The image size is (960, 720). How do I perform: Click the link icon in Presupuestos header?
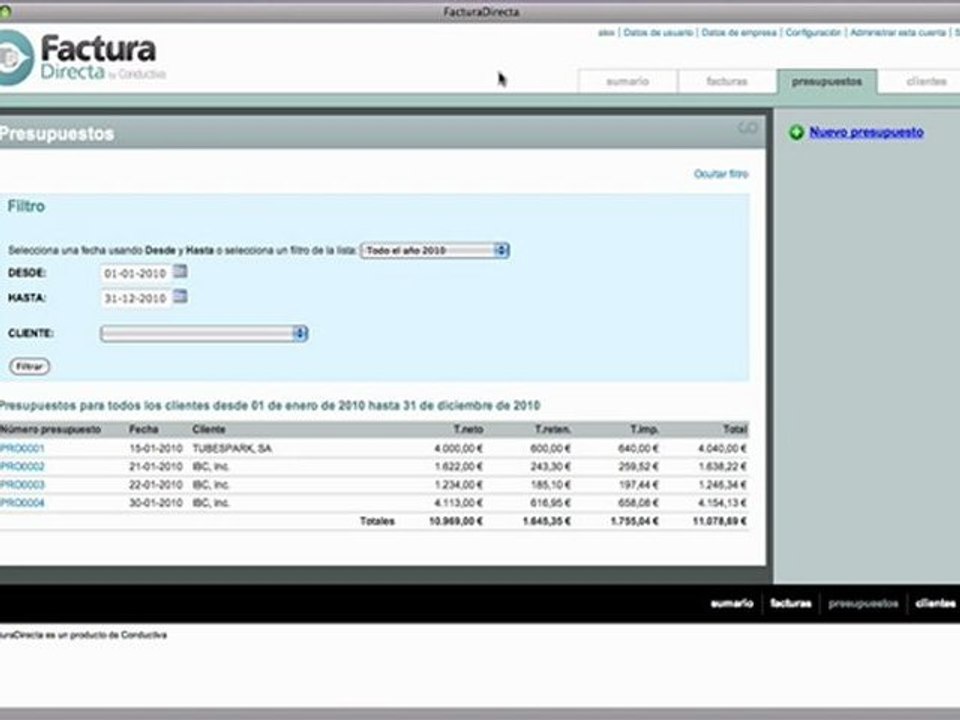pos(748,127)
